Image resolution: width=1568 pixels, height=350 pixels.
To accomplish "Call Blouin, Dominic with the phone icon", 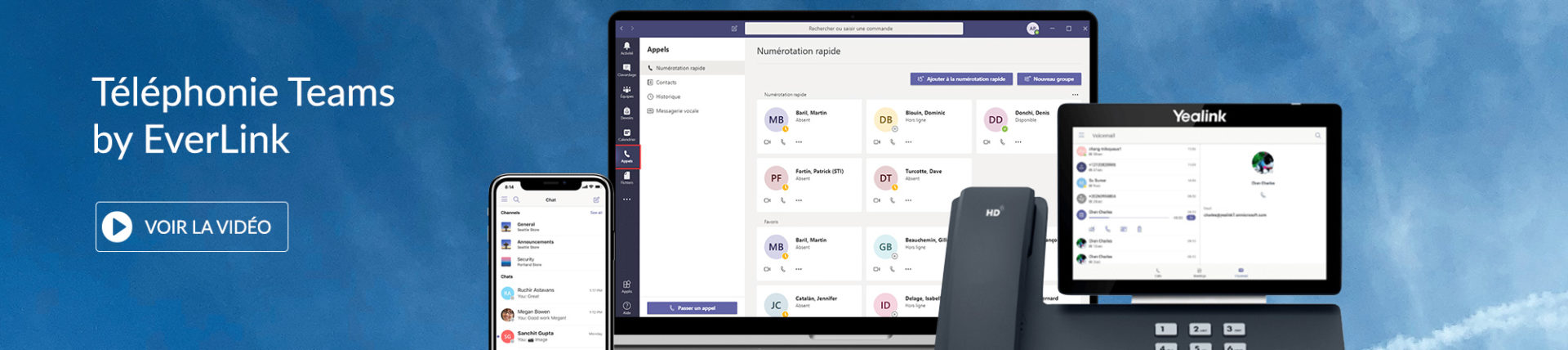I will pyautogui.click(x=892, y=142).
